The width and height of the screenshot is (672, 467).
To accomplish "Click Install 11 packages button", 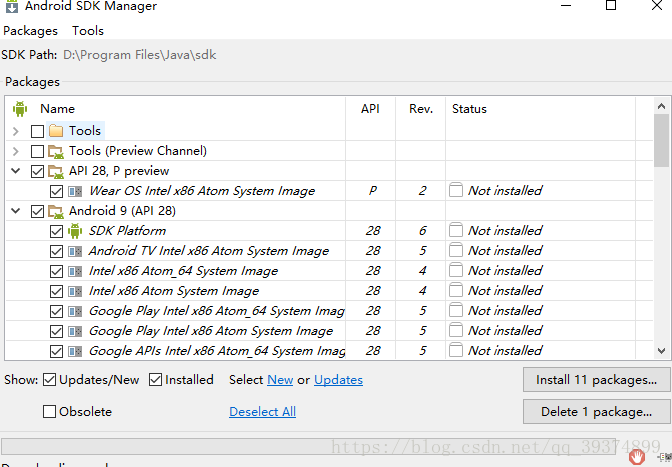I will (x=596, y=380).
